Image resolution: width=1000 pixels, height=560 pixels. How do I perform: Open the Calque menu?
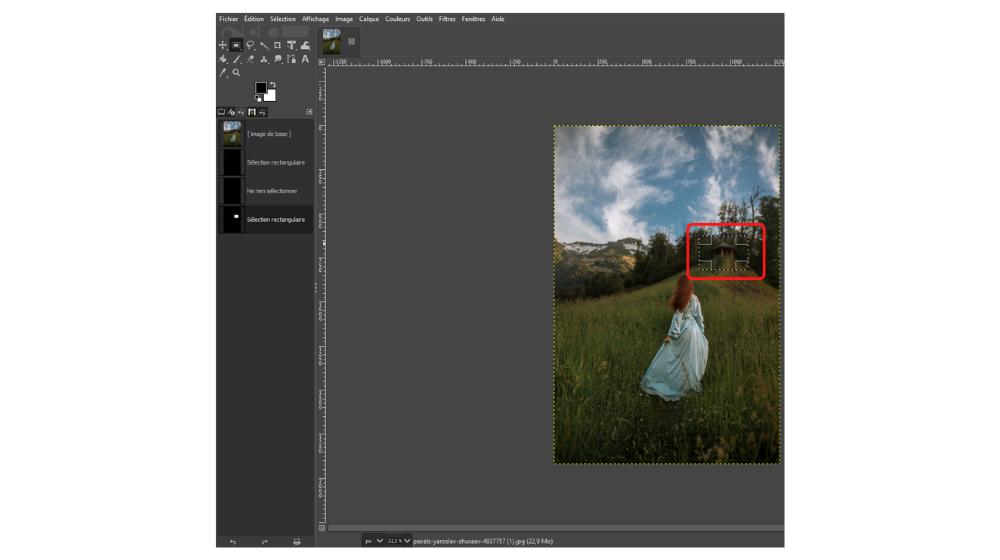point(369,19)
